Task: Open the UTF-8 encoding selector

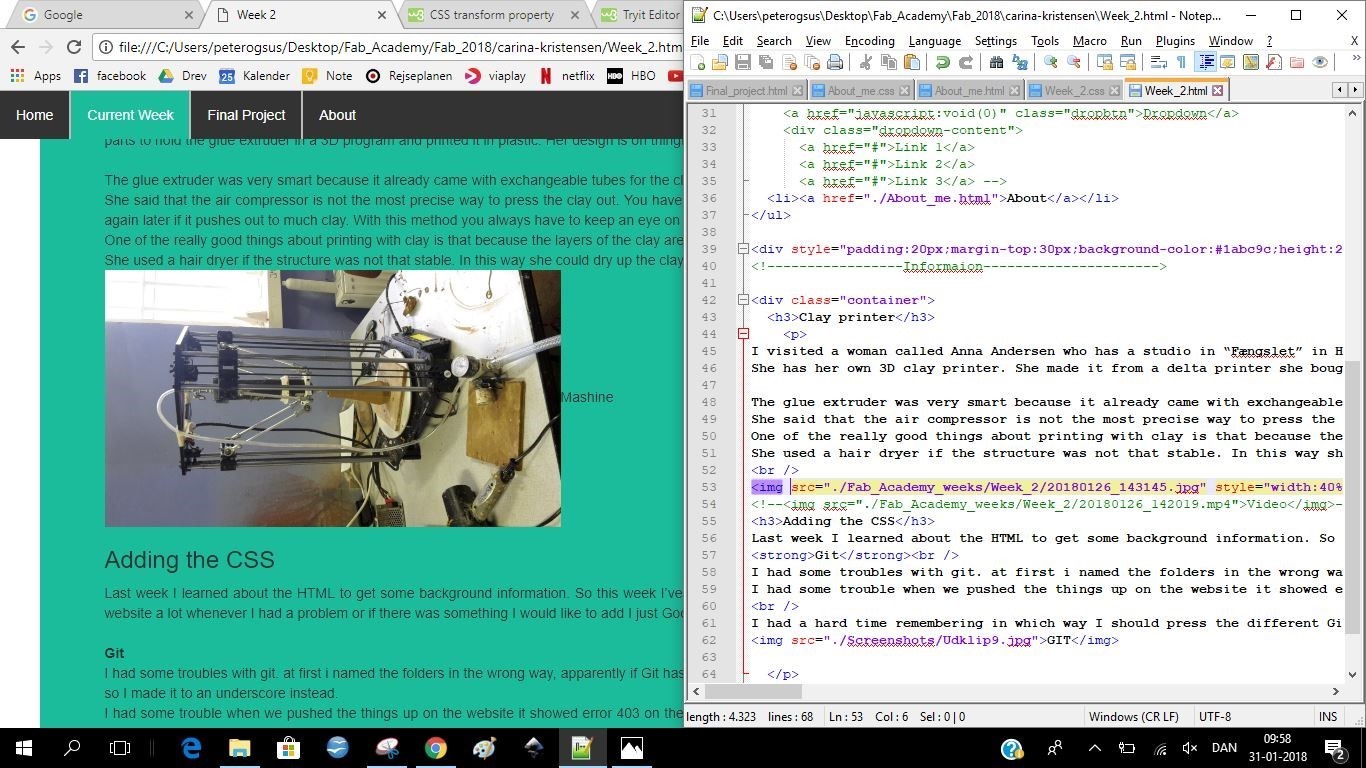Action: pyautogui.click(x=1214, y=717)
